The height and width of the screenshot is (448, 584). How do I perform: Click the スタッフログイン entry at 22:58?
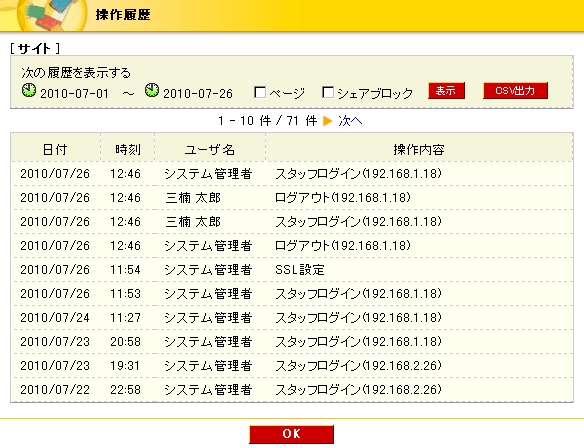pos(358,390)
